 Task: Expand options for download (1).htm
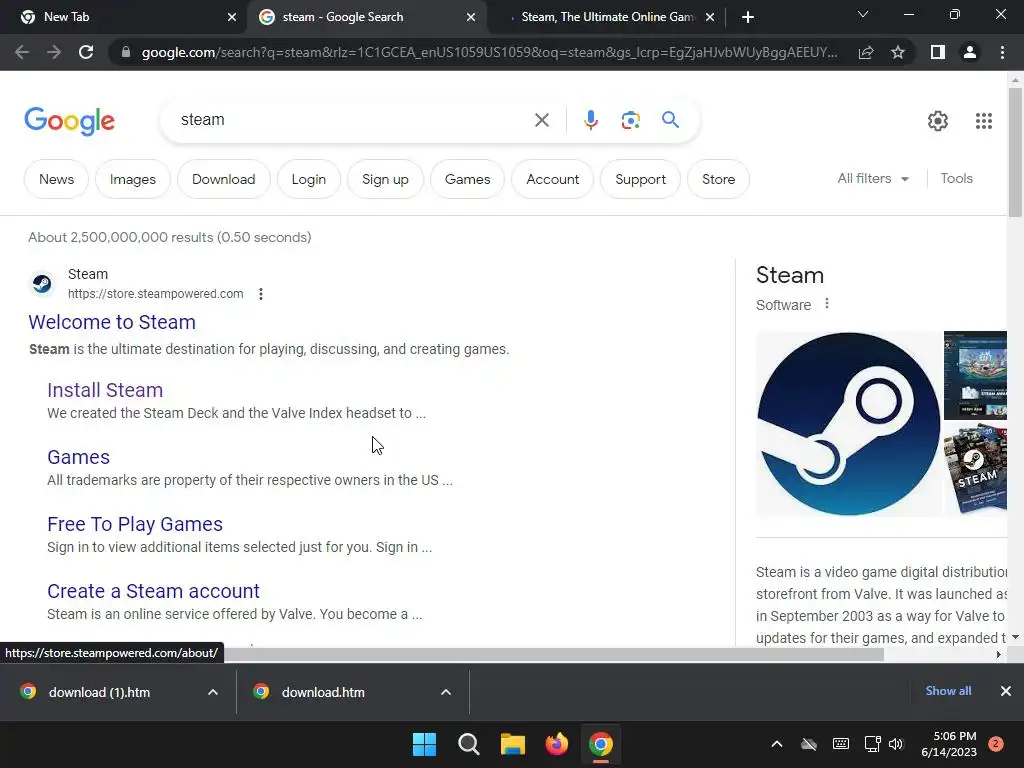click(x=213, y=692)
